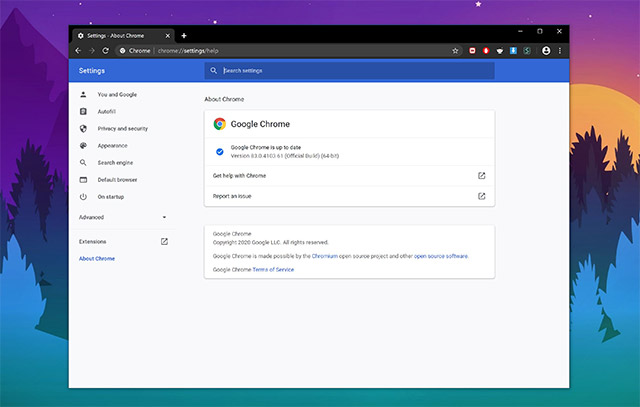Go back using the back arrow
Image resolution: width=640 pixels, height=407 pixels.
point(78,50)
